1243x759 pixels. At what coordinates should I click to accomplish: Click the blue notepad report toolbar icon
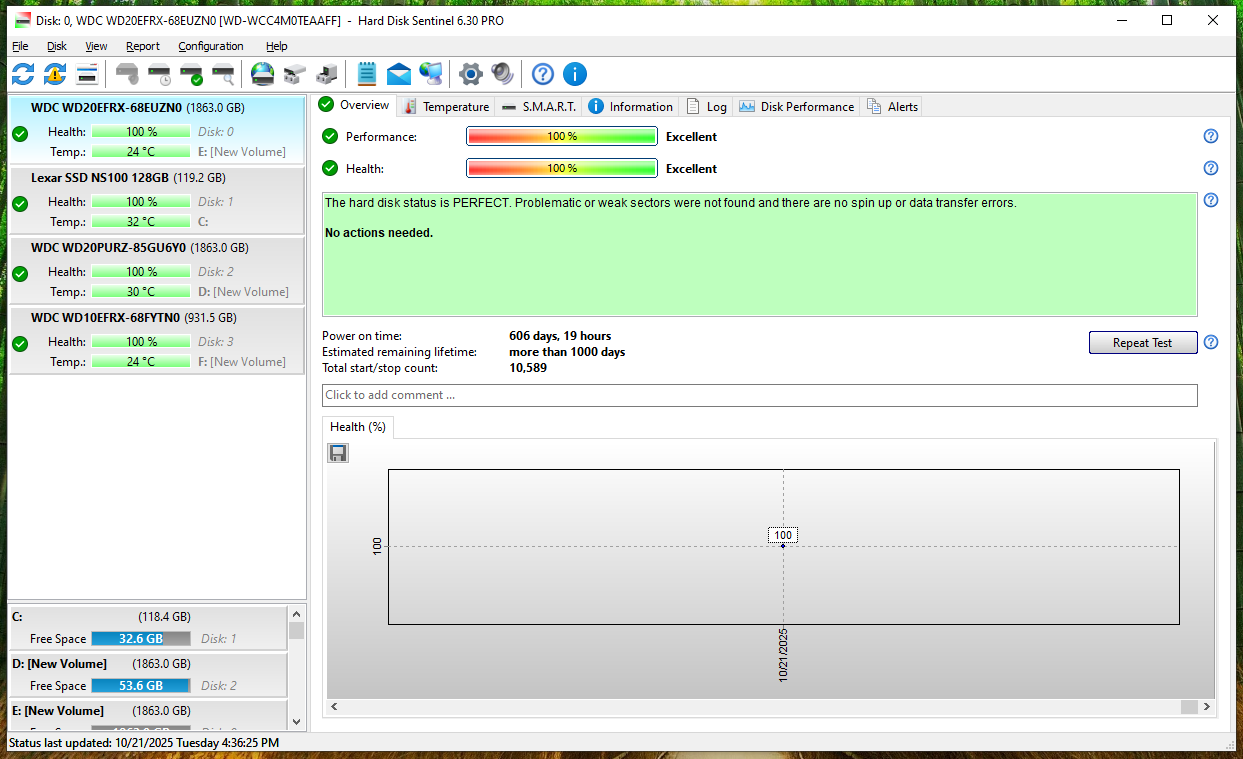367,74
